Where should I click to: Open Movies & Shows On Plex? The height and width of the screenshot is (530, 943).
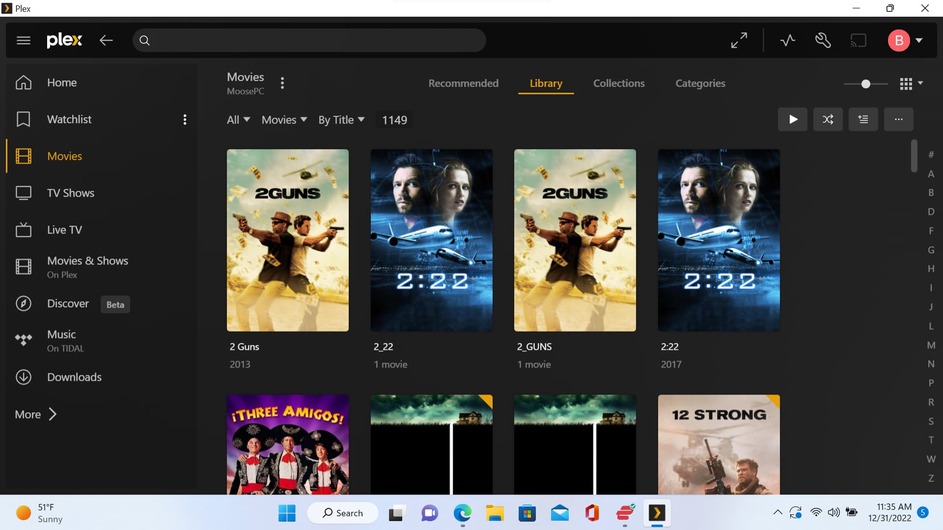pyautogui.click(x=87, y=267)
